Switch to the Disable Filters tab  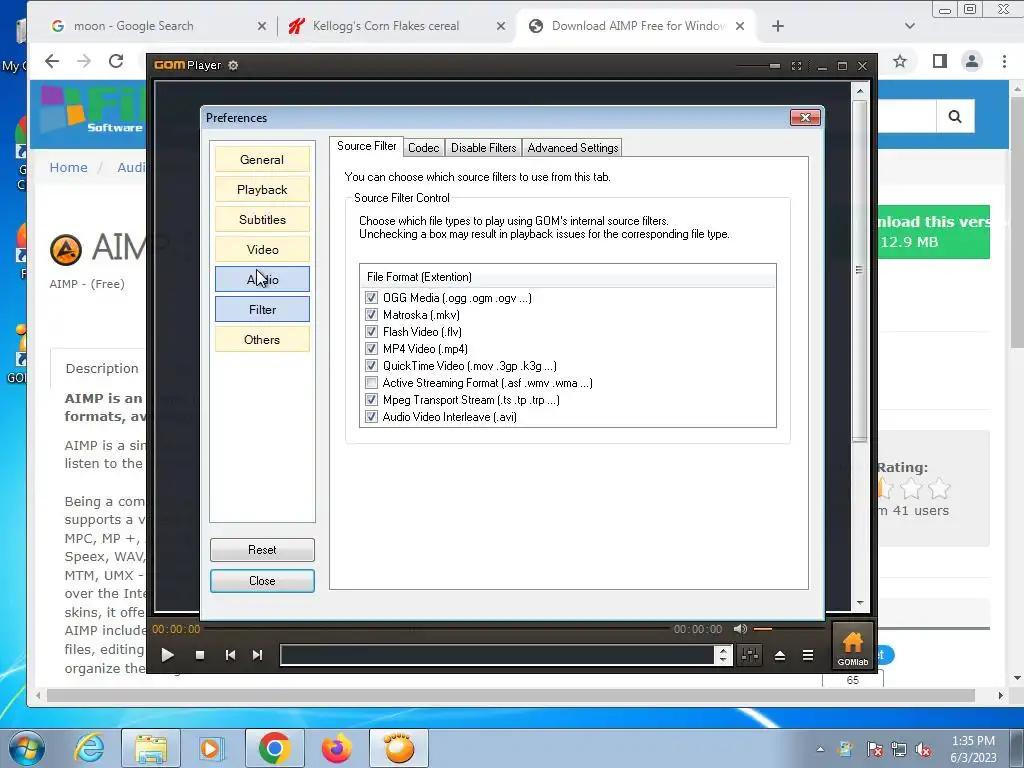pyautogui.click(x=483, y=148)
